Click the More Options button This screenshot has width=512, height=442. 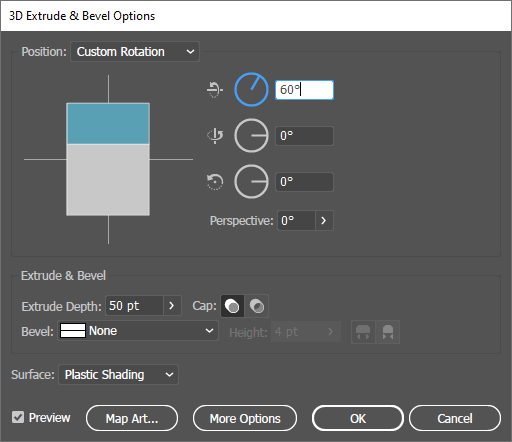tap(245, 418)
